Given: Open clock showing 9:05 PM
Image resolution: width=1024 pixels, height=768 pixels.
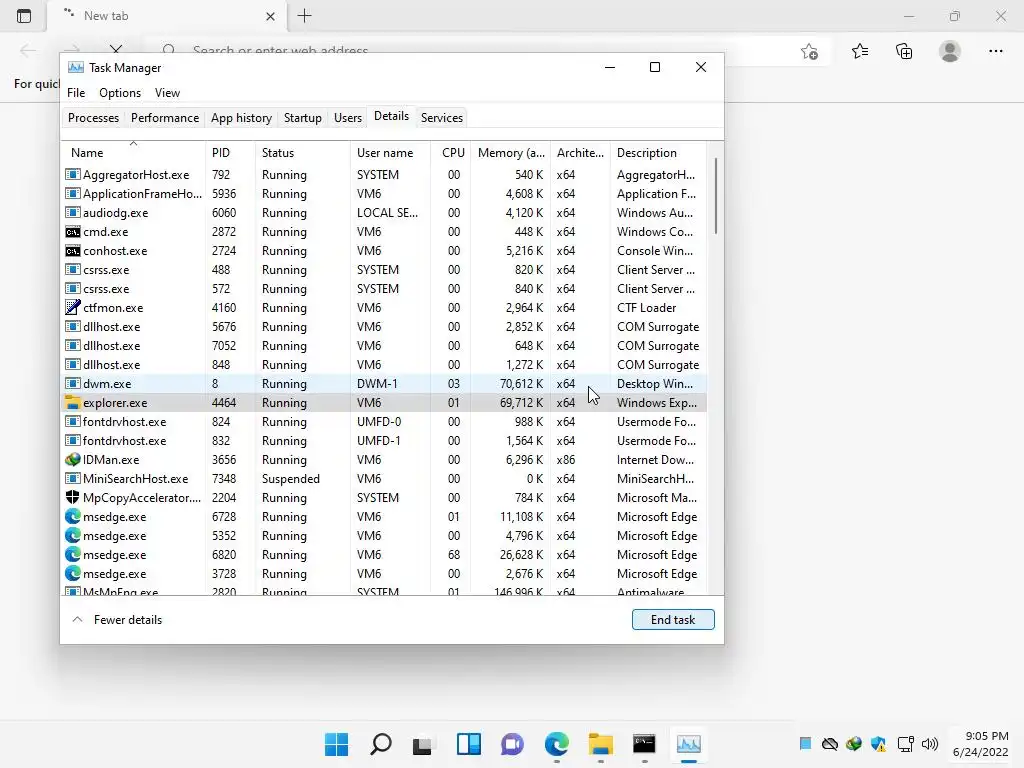Looking at the screenshot, I should click(980, 744).
